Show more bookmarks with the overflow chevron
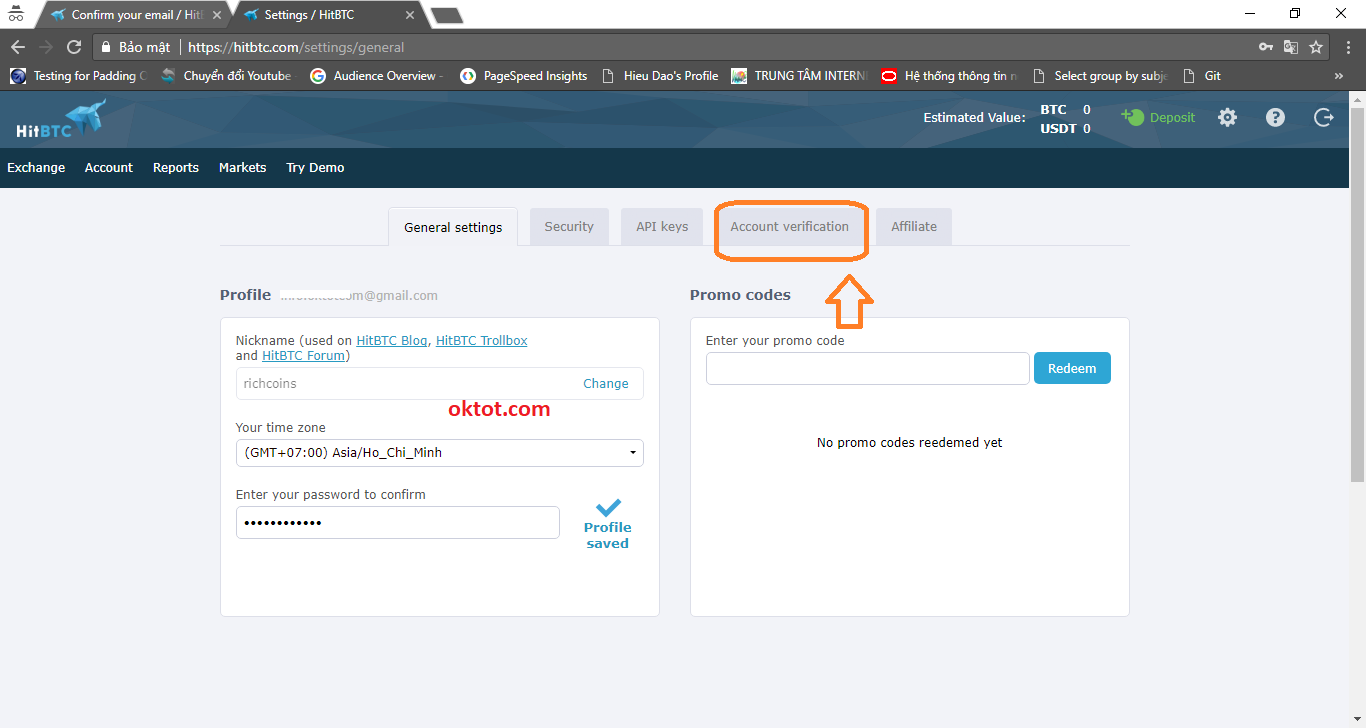 (x=1339, y=76)
